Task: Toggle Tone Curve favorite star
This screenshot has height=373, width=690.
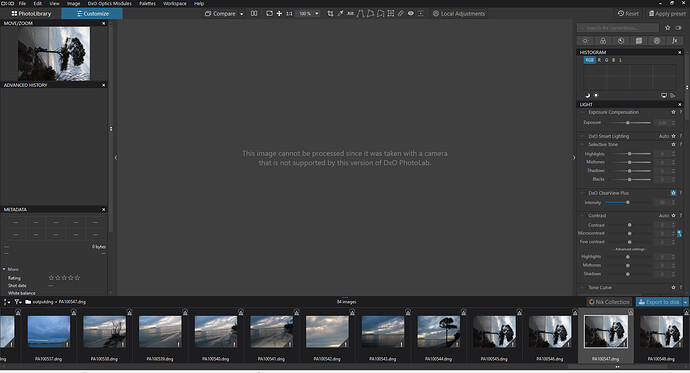Action: point(673,288)
